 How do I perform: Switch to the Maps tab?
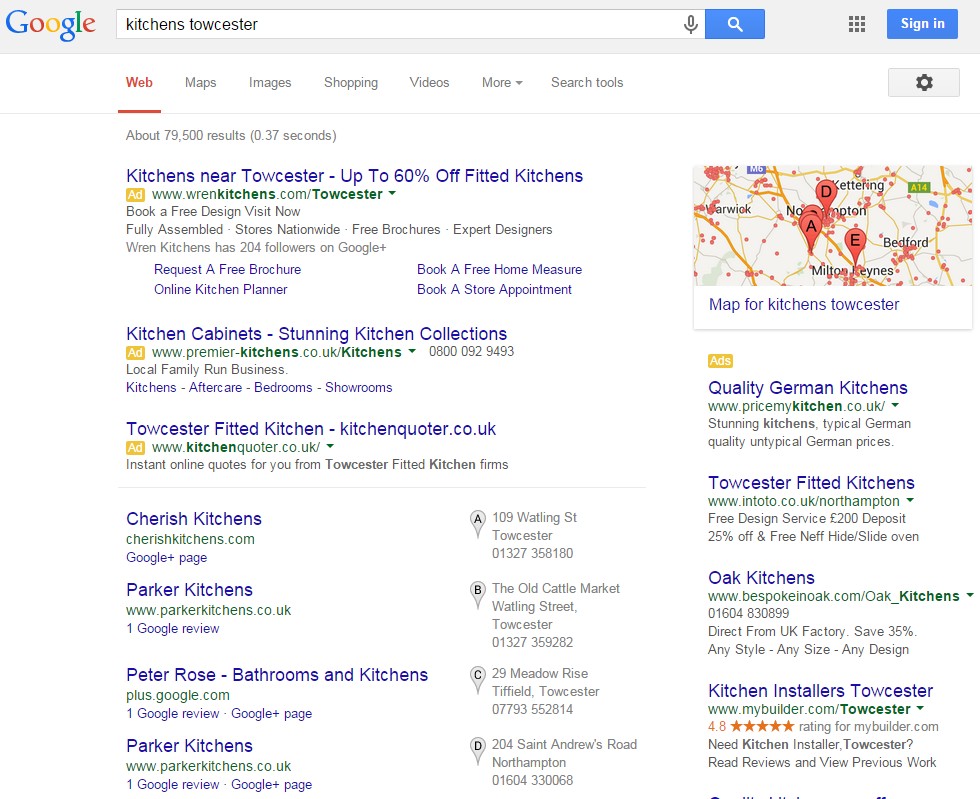click(201, 83)
